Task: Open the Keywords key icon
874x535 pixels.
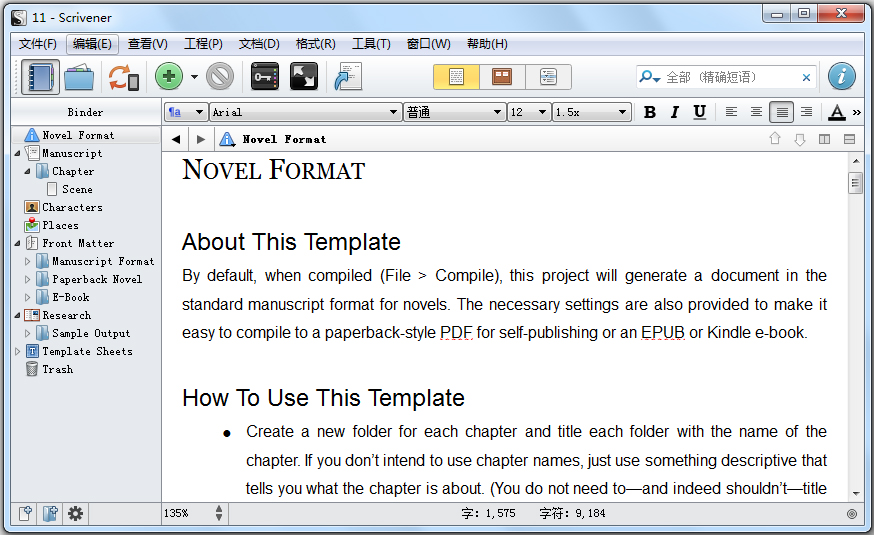Action: point(265,77)
